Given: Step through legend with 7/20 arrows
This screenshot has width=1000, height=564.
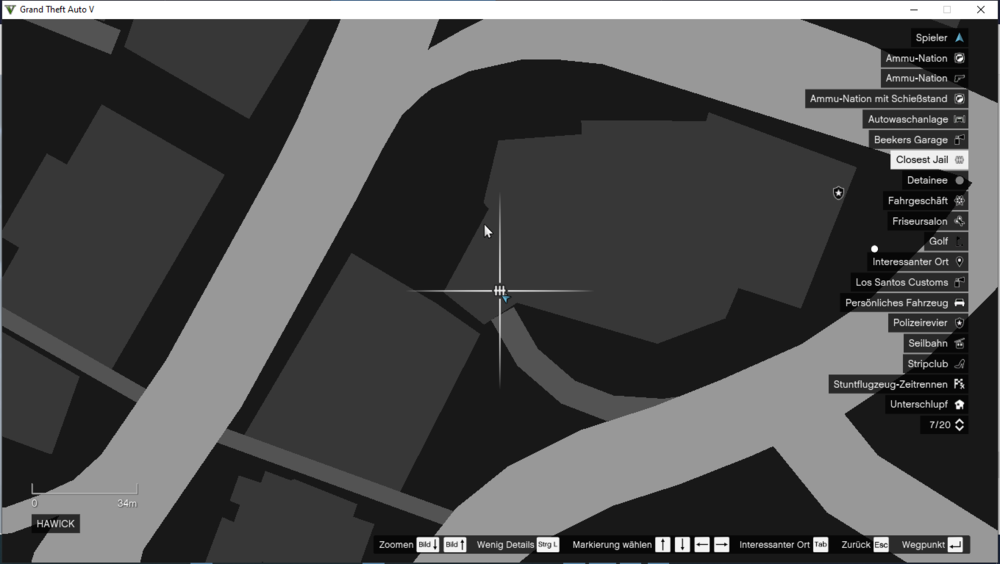Looking at the screenshot, I should [x=959, y=425].
